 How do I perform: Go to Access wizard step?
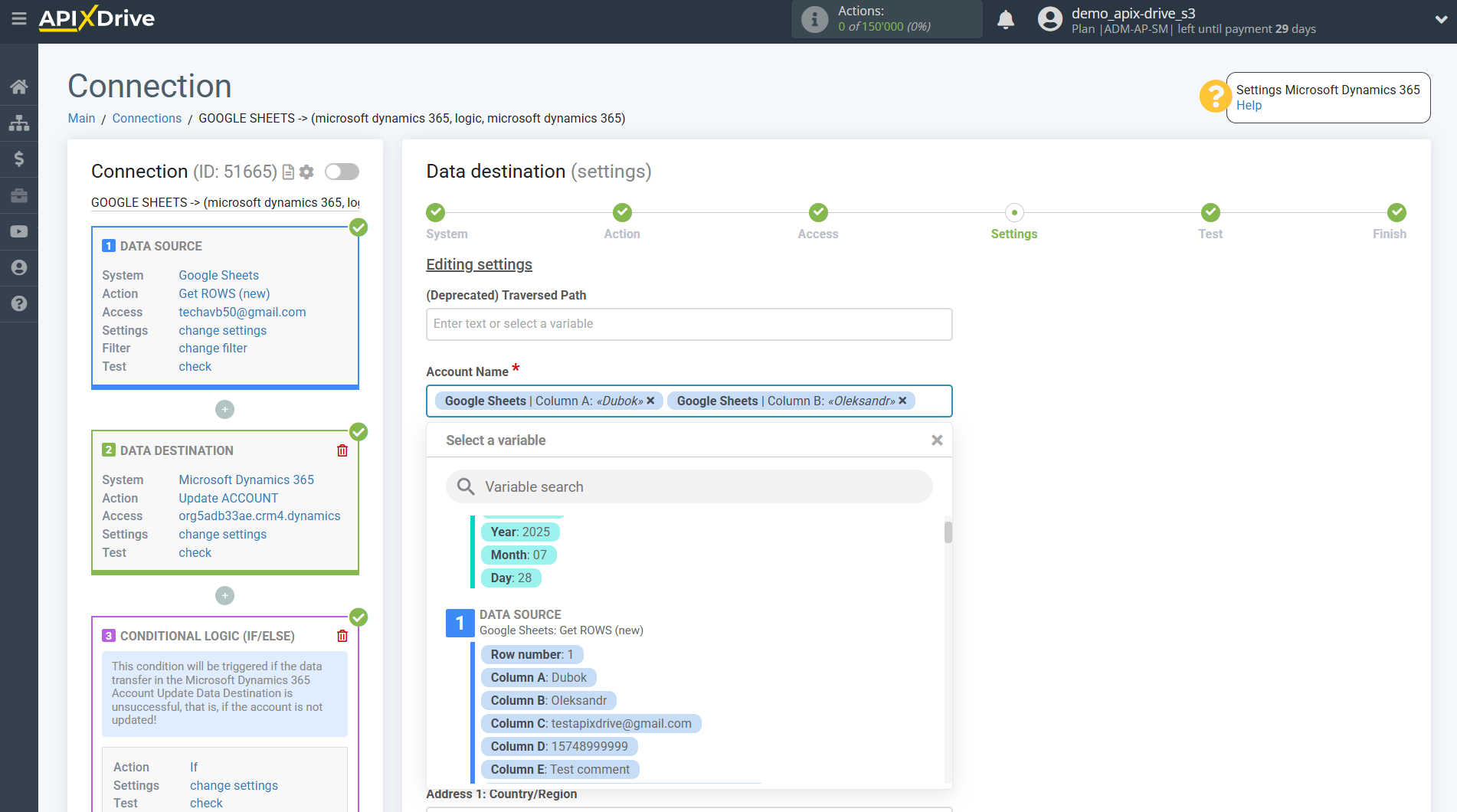(818, 212)
